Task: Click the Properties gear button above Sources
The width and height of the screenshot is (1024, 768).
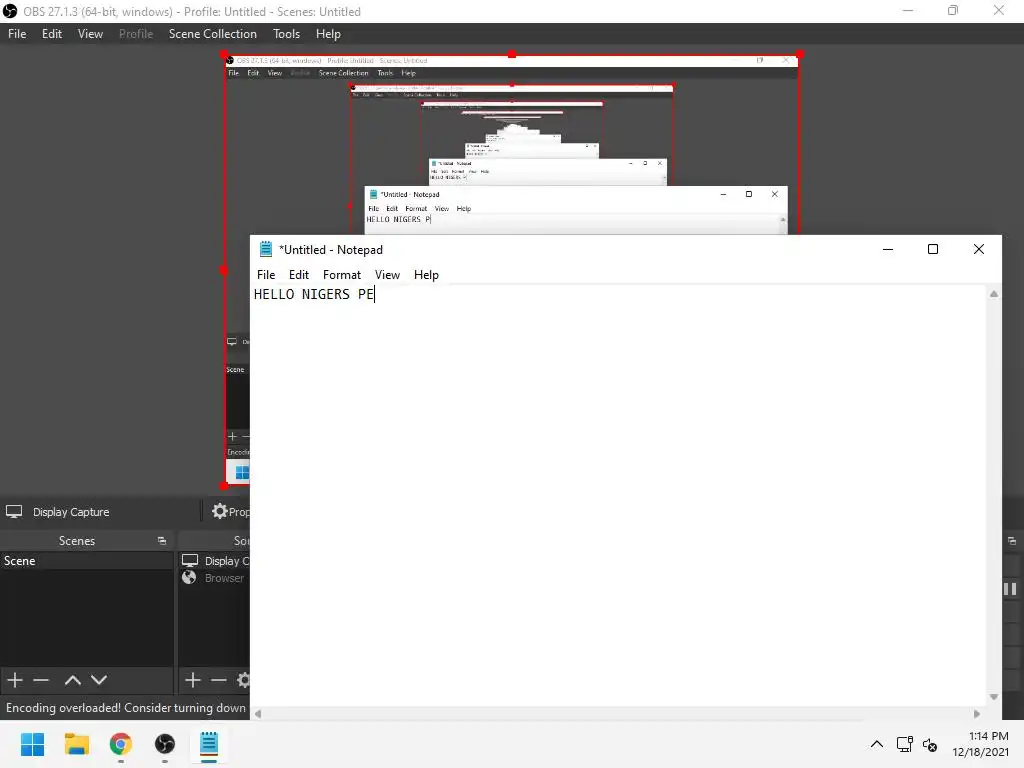Action: pyautogui.click(x=231, y=511)
